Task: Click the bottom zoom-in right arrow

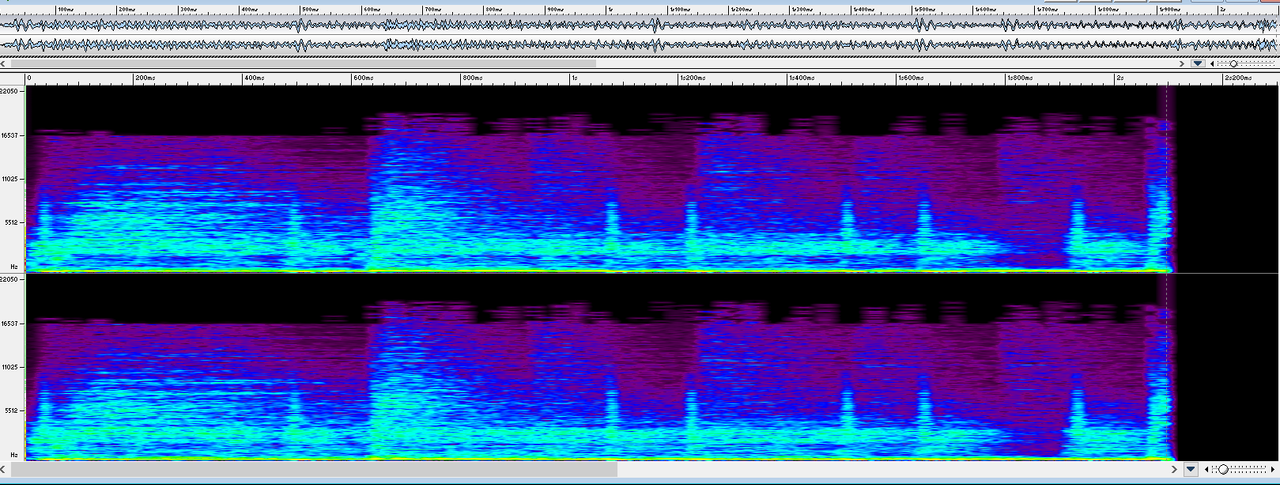Action: (1273, 469)
